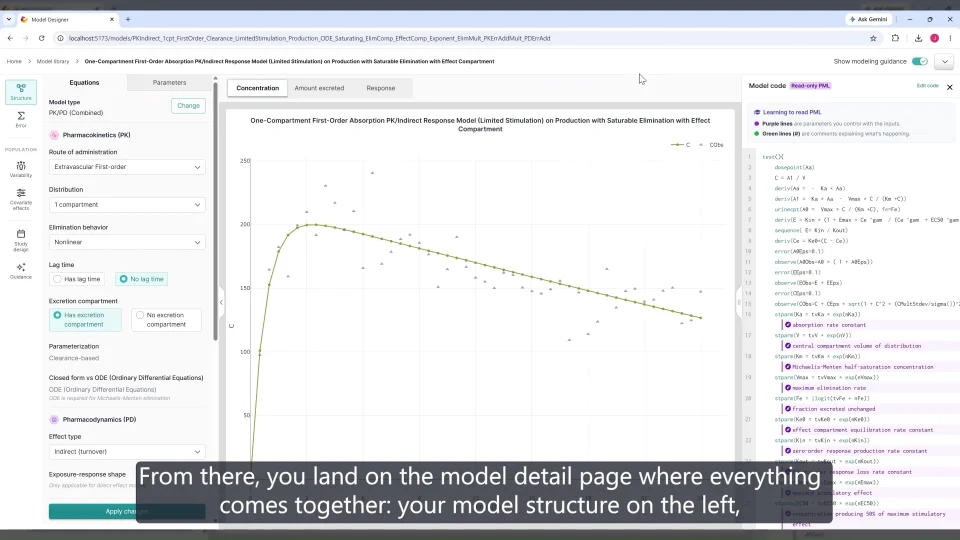Image resolution: width=960 pixels, height=540 pixels.
Task: Click the 'sequence( E= Kin / Kout)' code line
Action: [x=811, y=230]
